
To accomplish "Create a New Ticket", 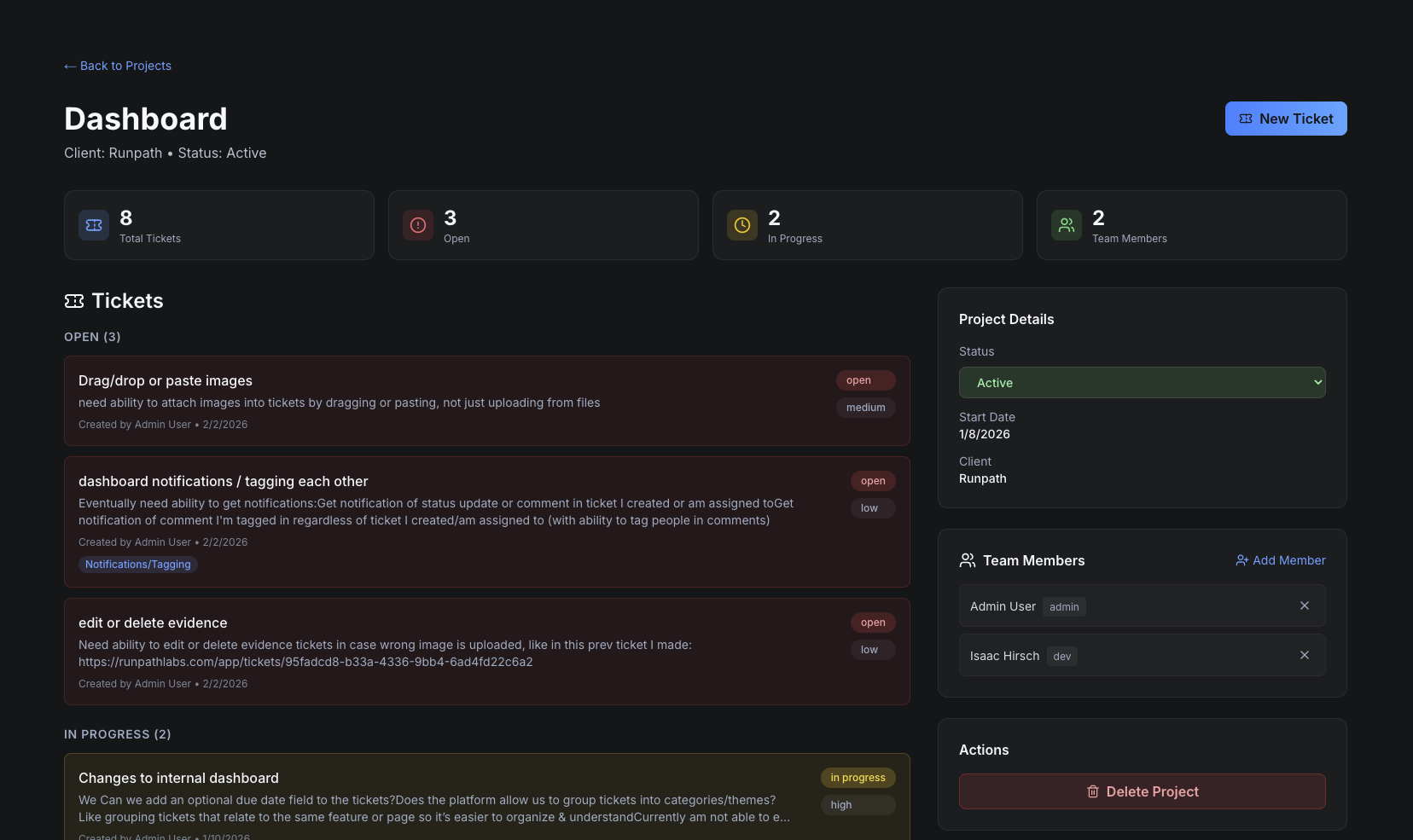I will [1286, 119].
